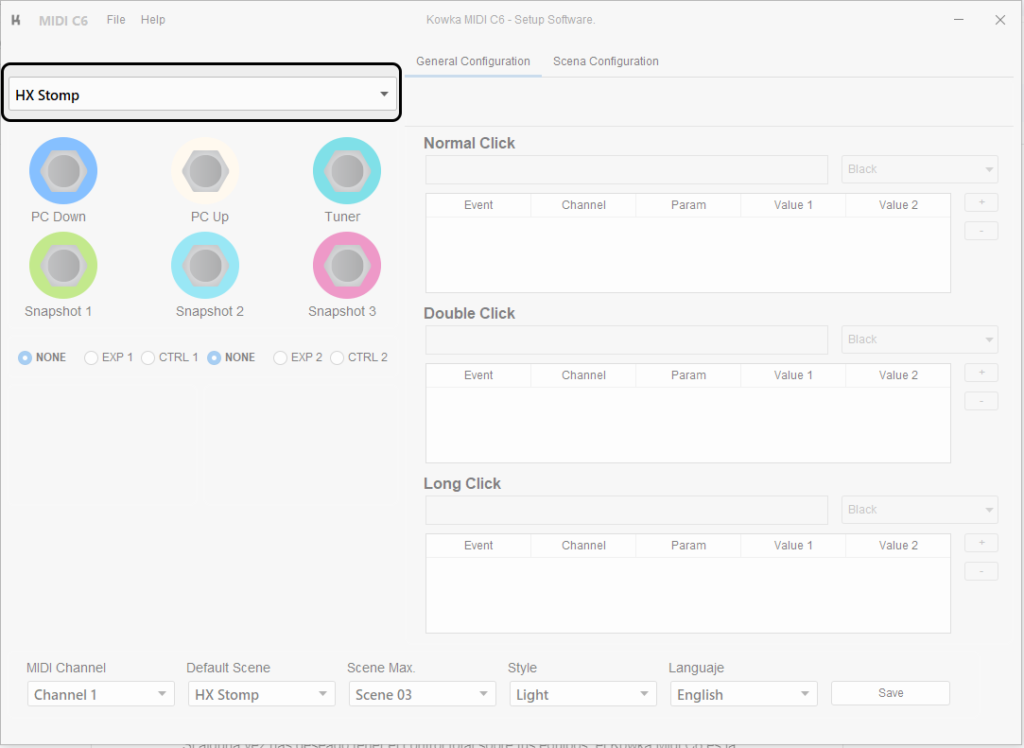Click the Normal Click name input field
This screenshot has width=1024, height=748.
pos(626,169)
